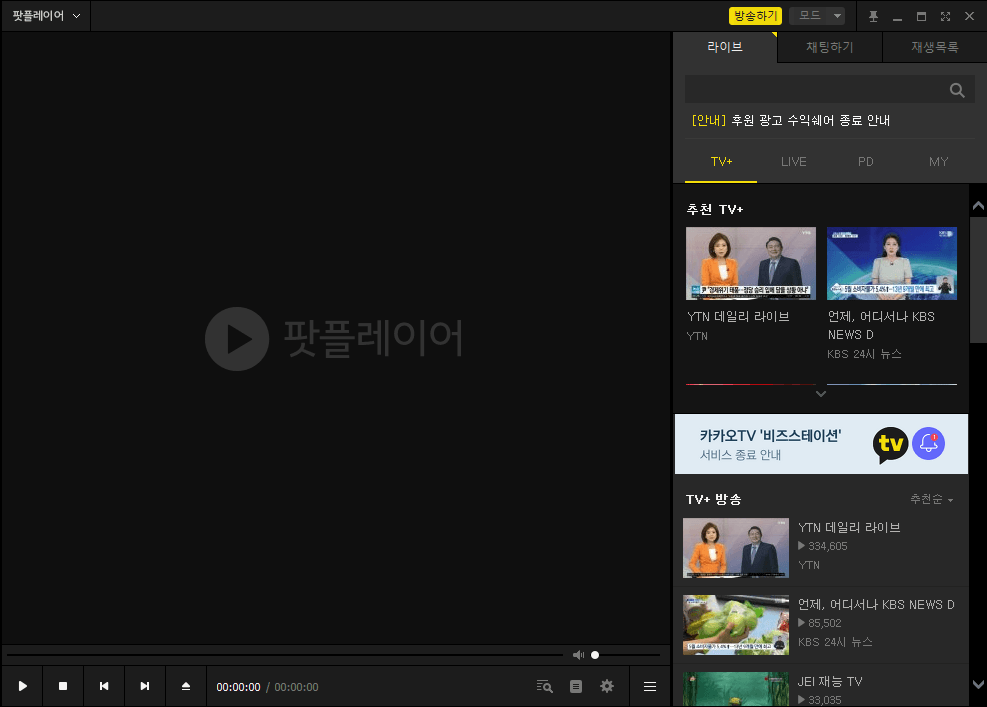Toggle mute with the speaker icon

[579, 654]
